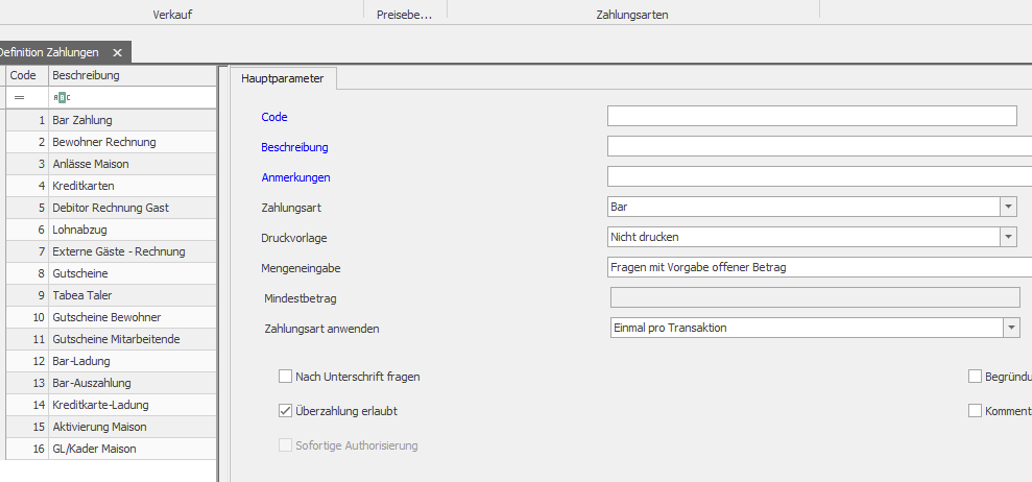Toggle the Kommentar checkbox
The image size is (1032, 482).
click(975, 411)
